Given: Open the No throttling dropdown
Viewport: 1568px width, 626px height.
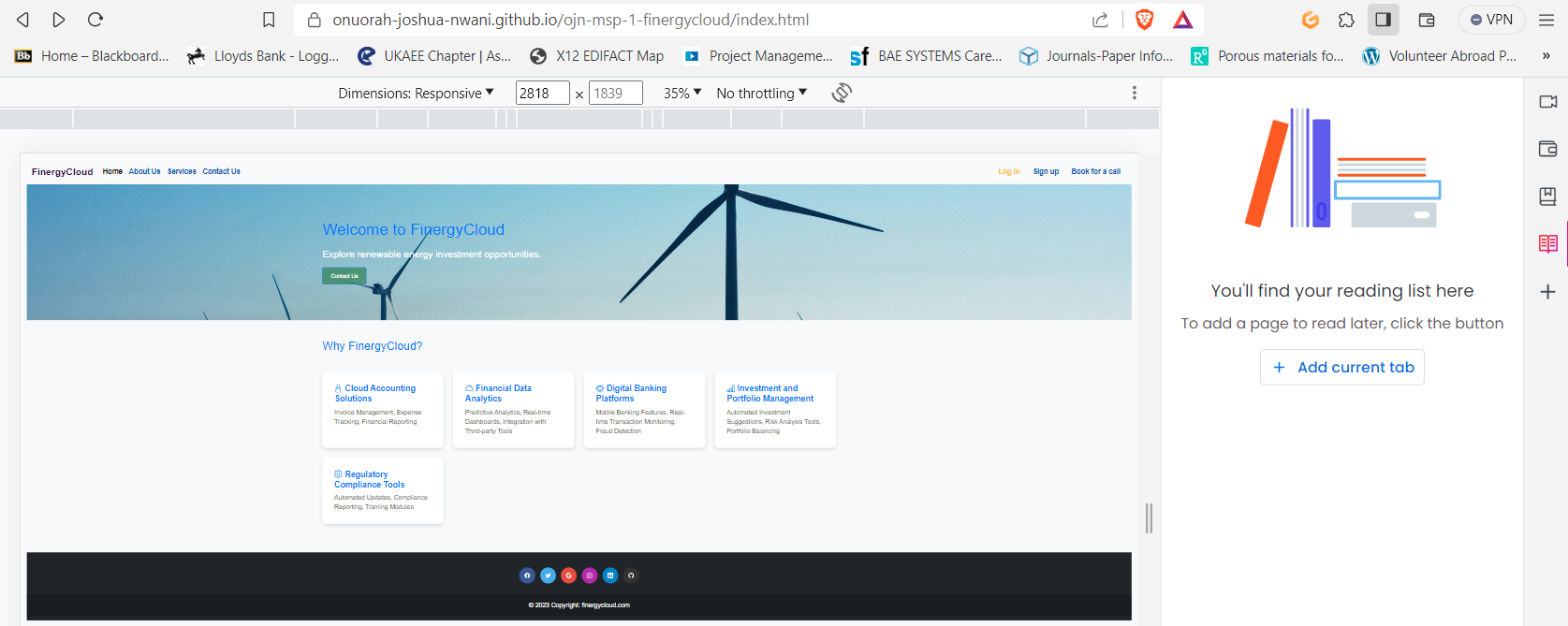Looking at the screenshot, I should click(x=761, y=93).
